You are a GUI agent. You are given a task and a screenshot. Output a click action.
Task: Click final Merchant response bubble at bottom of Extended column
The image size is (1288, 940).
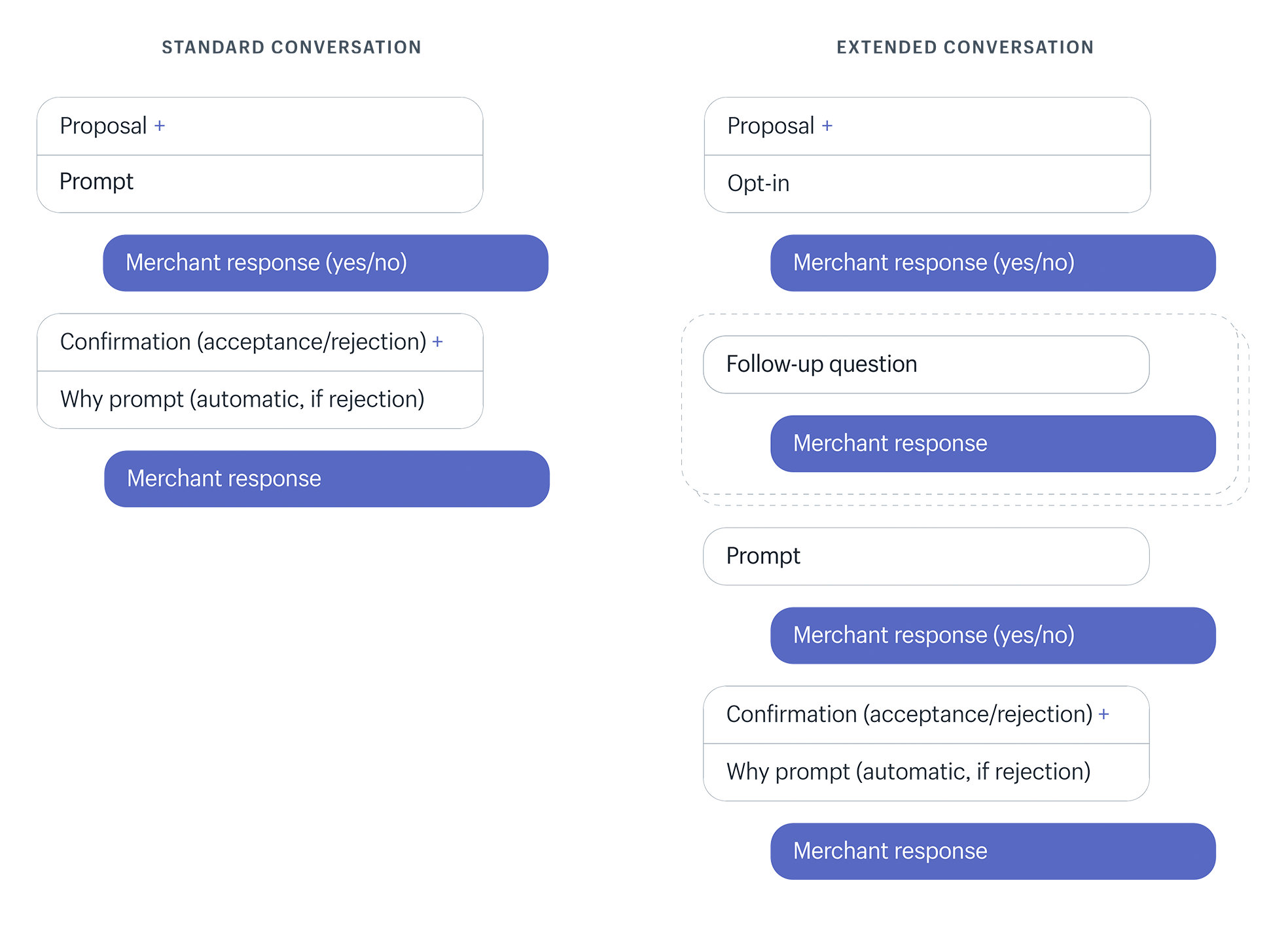pyautogui.click(x=993, y=851)
